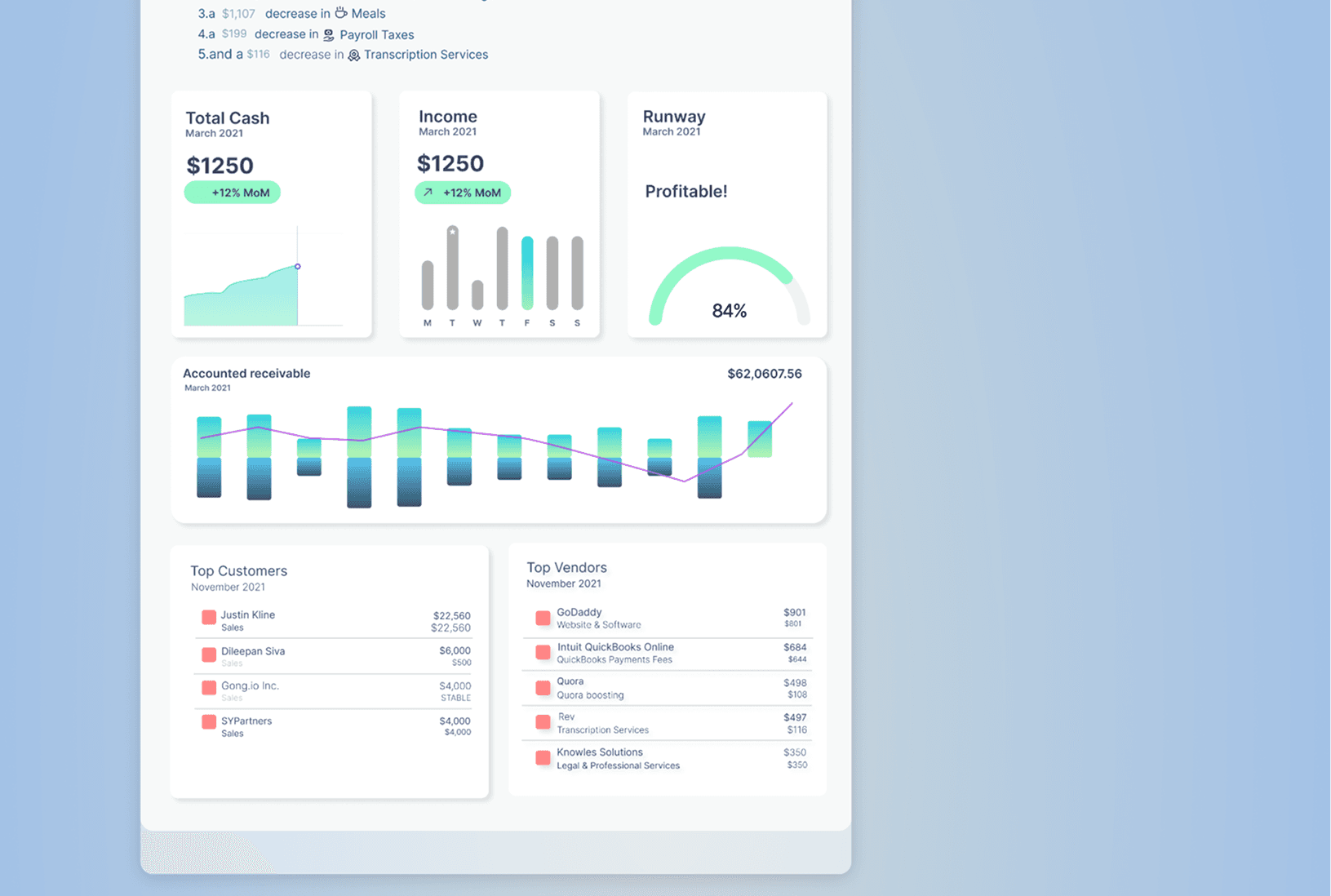Open the Intuit QuickBooks Online vendor row
Image resolution: width=1331 pixels, height=896 pixels.
667,653
